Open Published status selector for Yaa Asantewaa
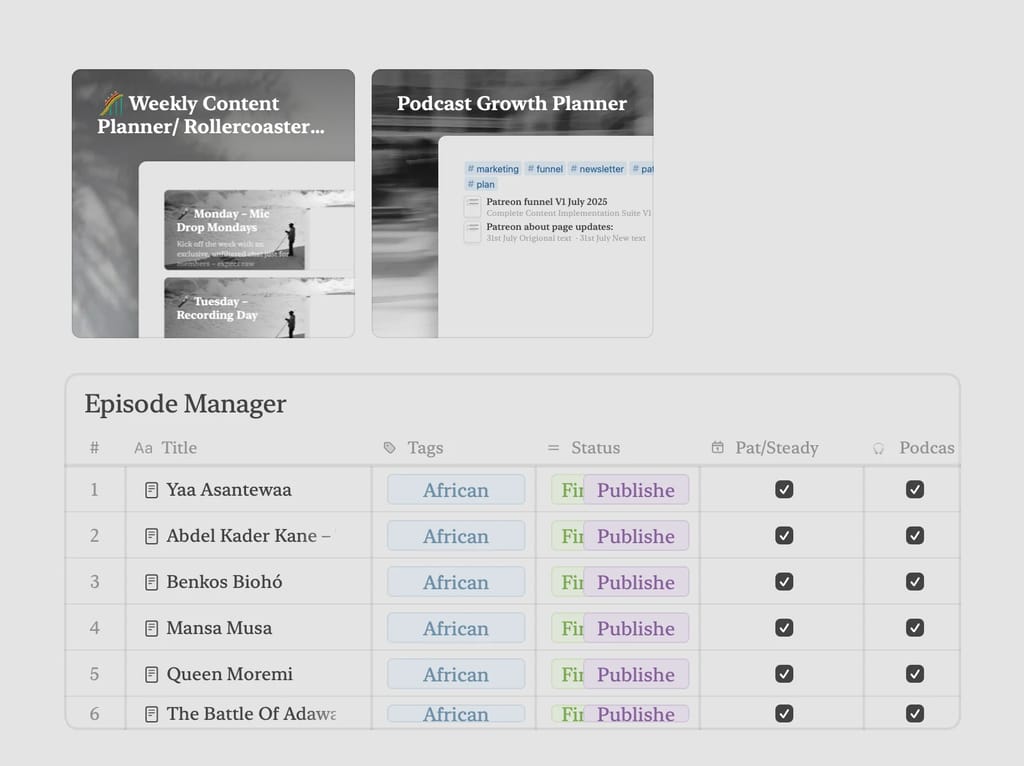Screen dimensions: 1024x766 pyautogui.click(x=636, y=490)
